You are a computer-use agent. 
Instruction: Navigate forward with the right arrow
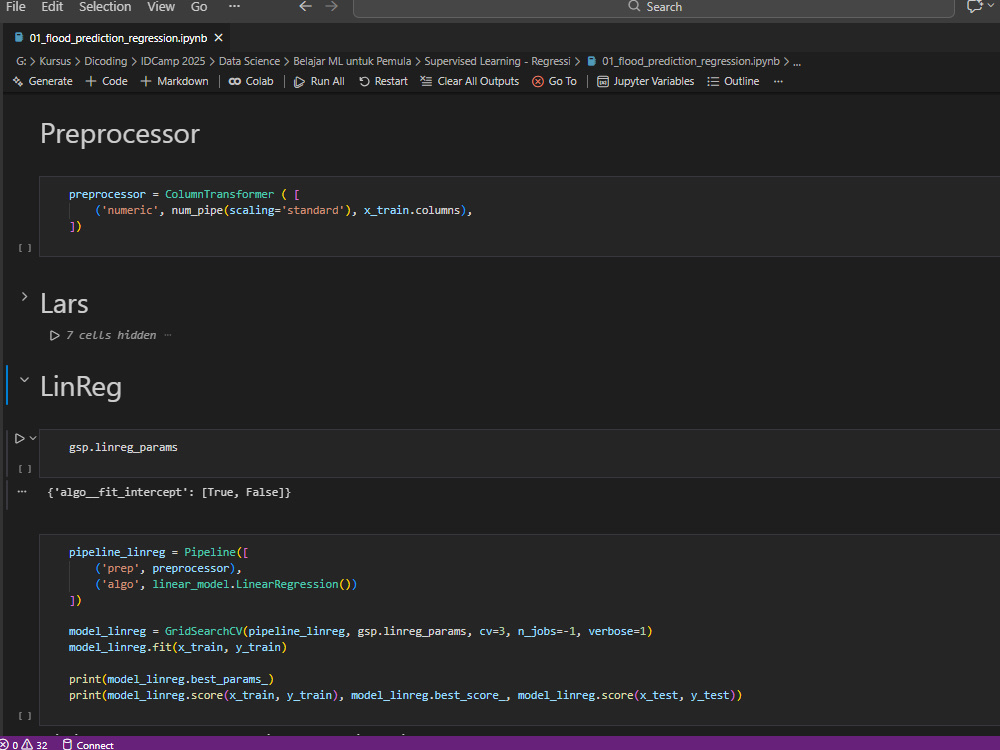[x=331, y=6]
